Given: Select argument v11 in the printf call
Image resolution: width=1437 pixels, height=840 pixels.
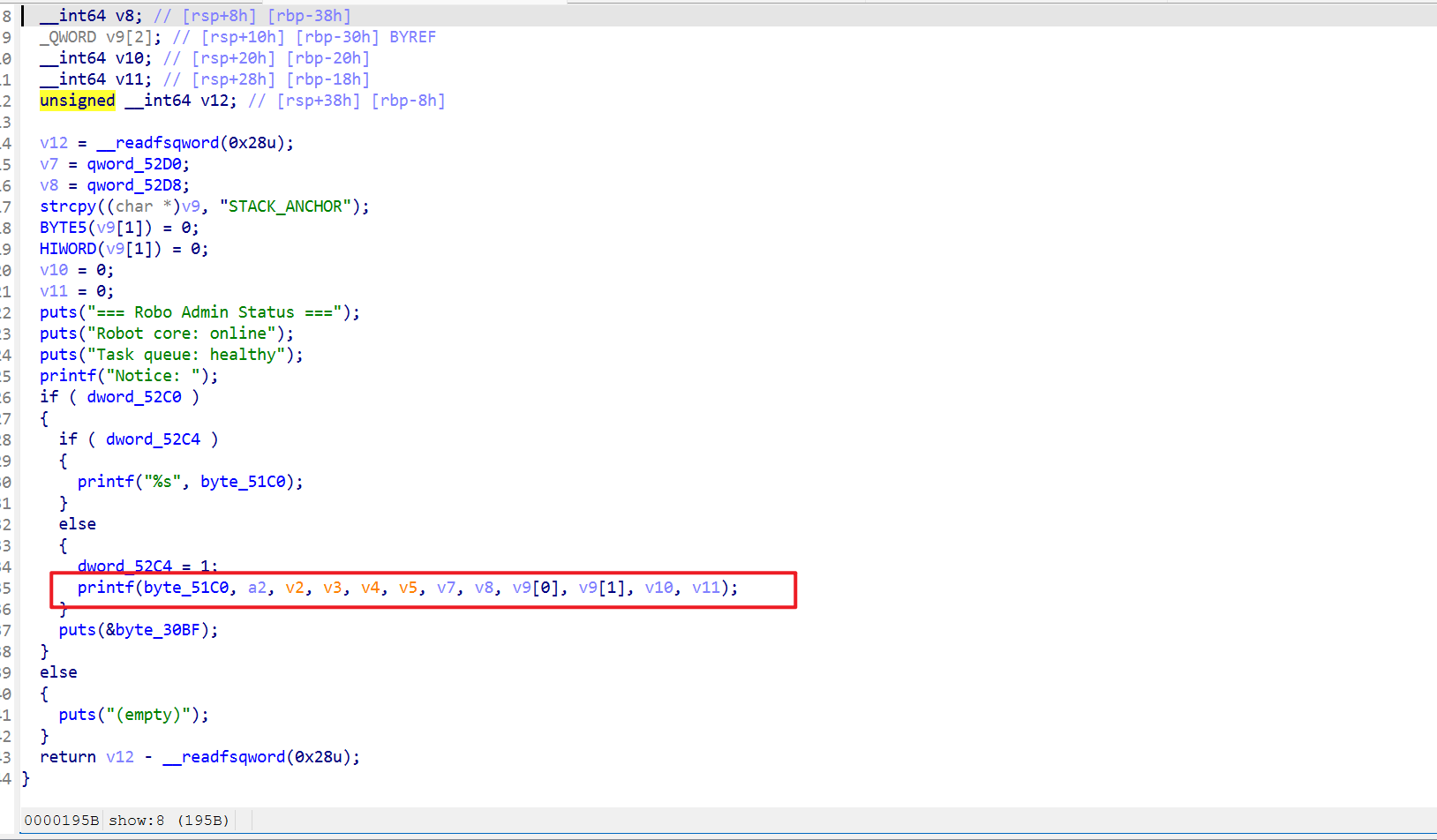Looking at the screenshot, I should click(706, 588).
